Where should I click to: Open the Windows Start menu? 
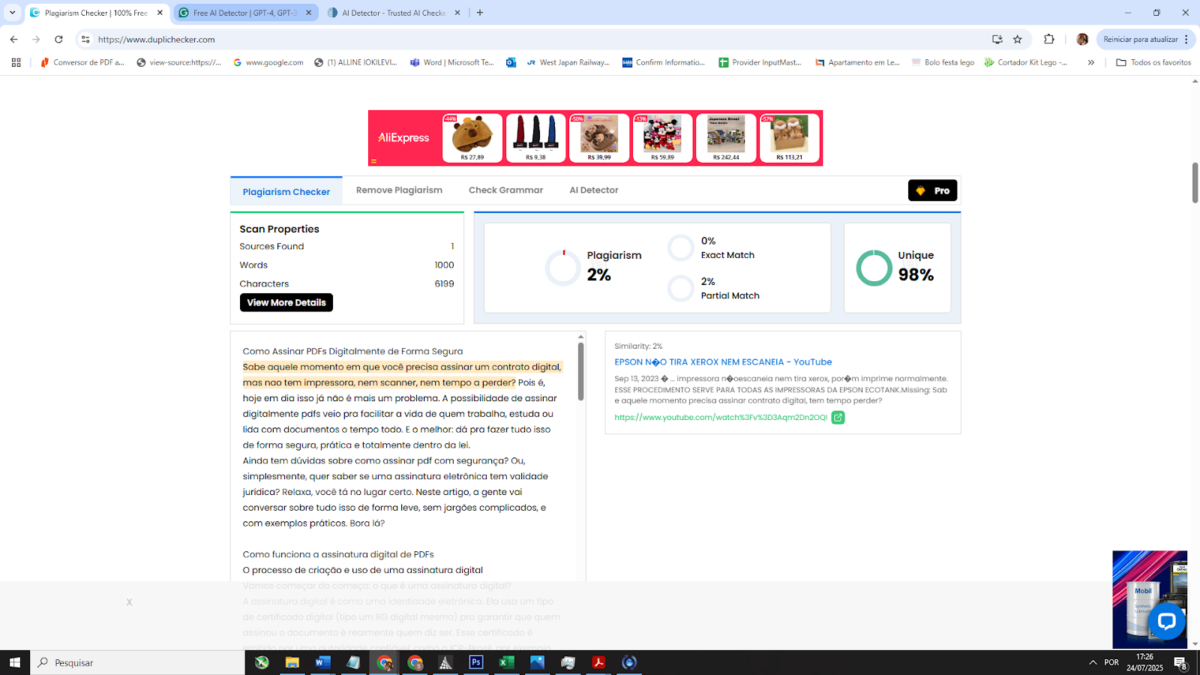(x=15, y=662)
